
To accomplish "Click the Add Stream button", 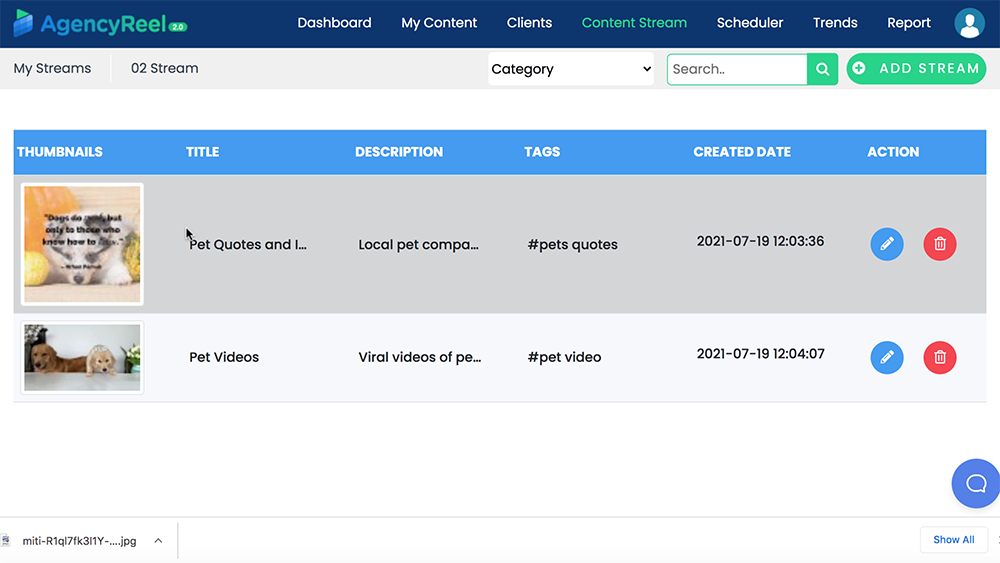I will (x=916, y=69).
